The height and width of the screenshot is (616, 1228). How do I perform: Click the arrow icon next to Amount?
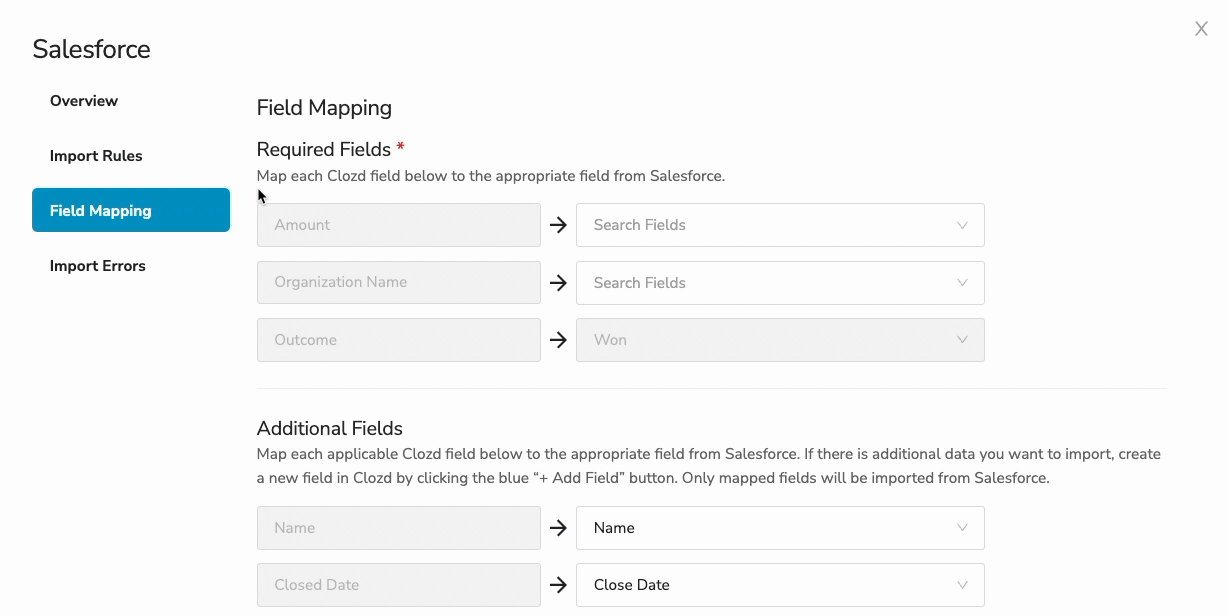click(557, 225)
